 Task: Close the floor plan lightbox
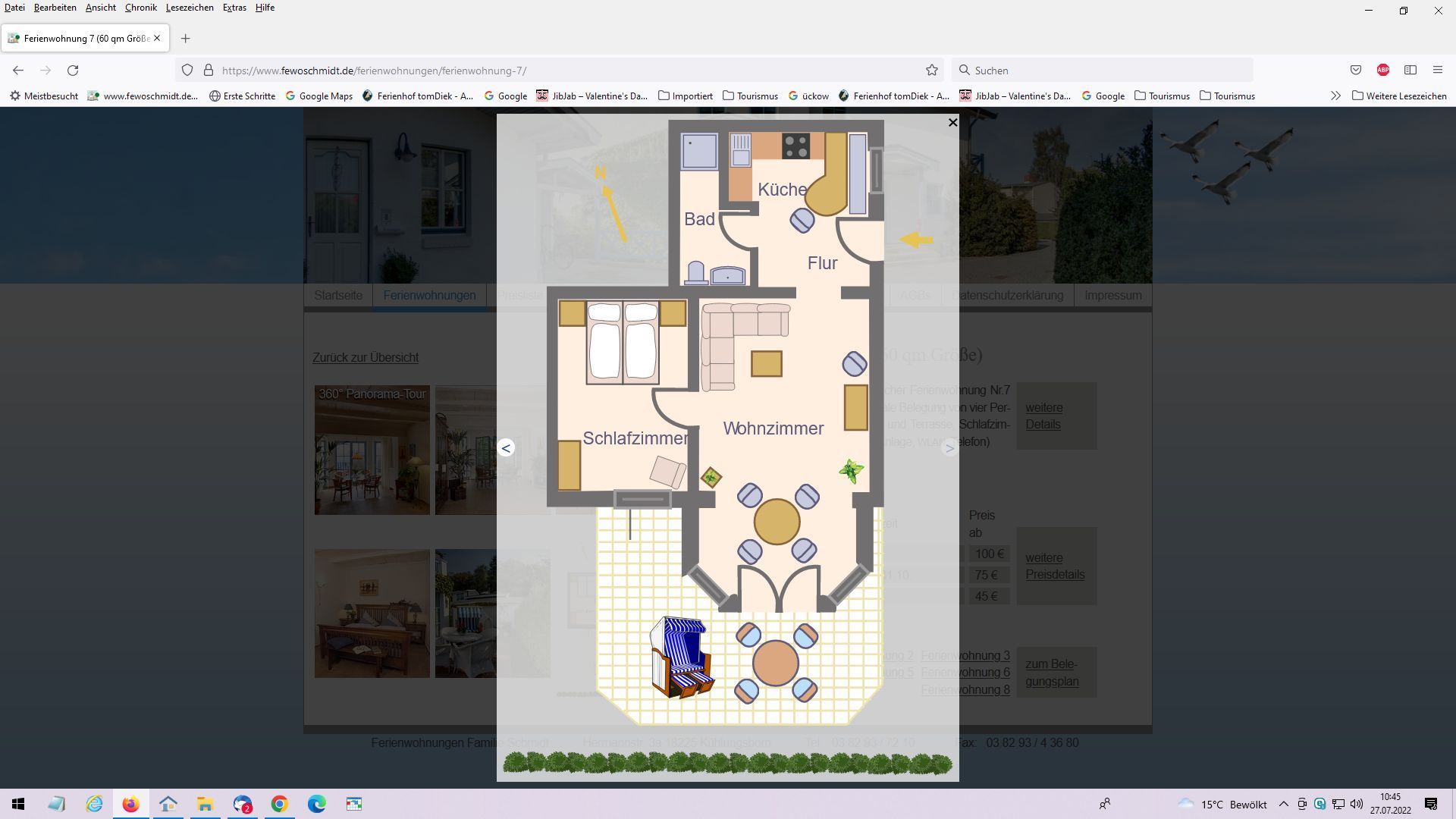[953, 122]
